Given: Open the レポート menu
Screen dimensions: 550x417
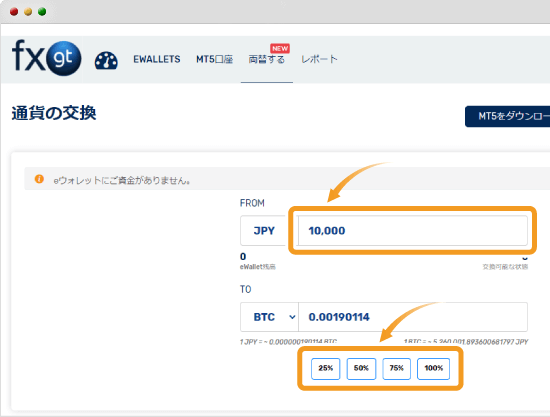Looking at the screenshot, I should pyautogui.click(x=319, y=59).
